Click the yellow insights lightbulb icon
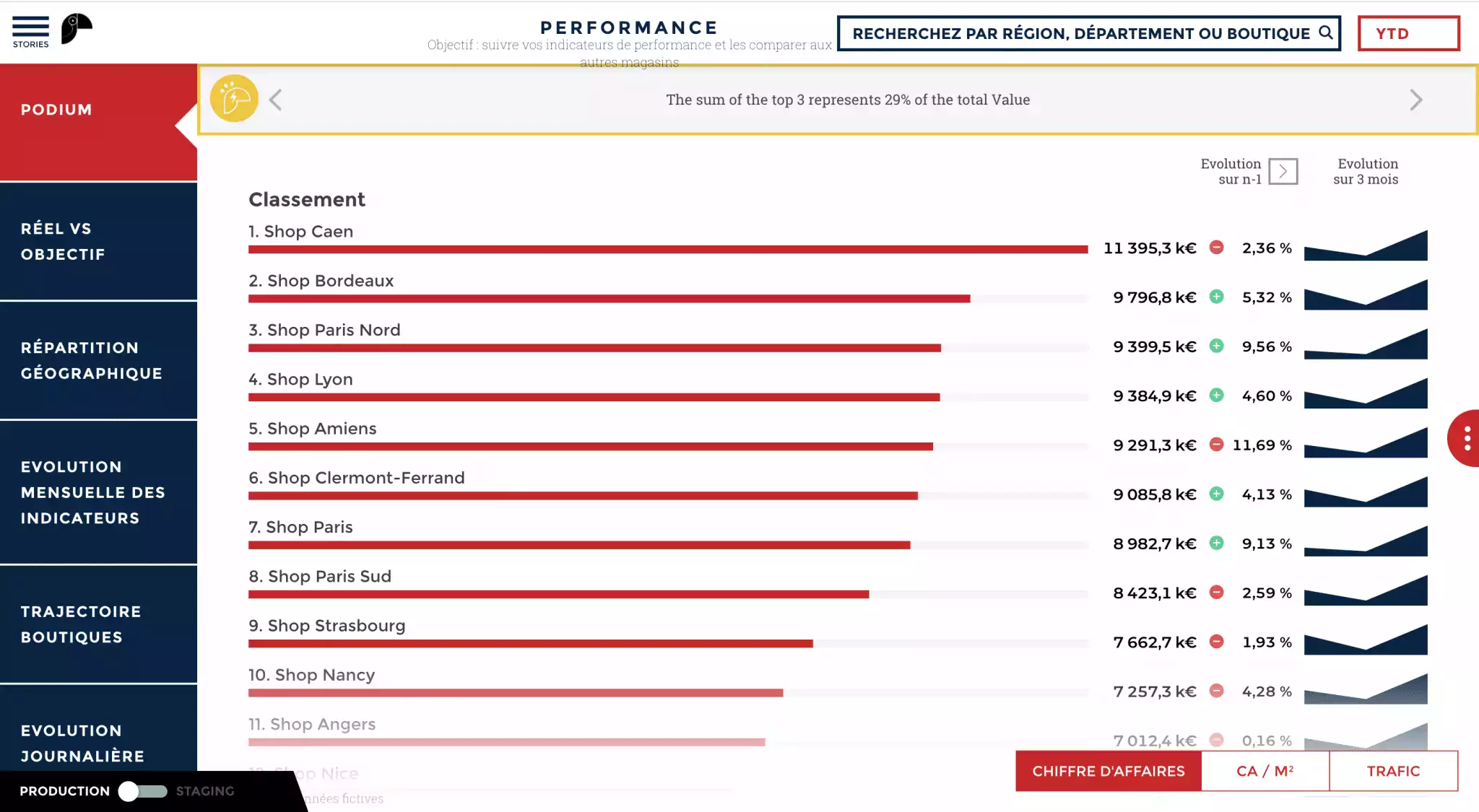Viewport: 1479px width, 812px height. (x=234, y=99)
